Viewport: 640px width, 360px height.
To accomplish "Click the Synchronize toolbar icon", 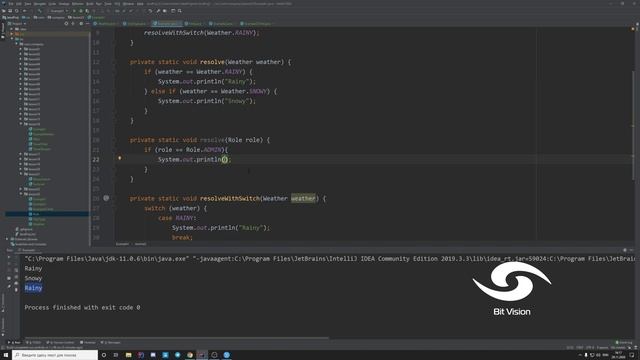I will coord(17,11).
